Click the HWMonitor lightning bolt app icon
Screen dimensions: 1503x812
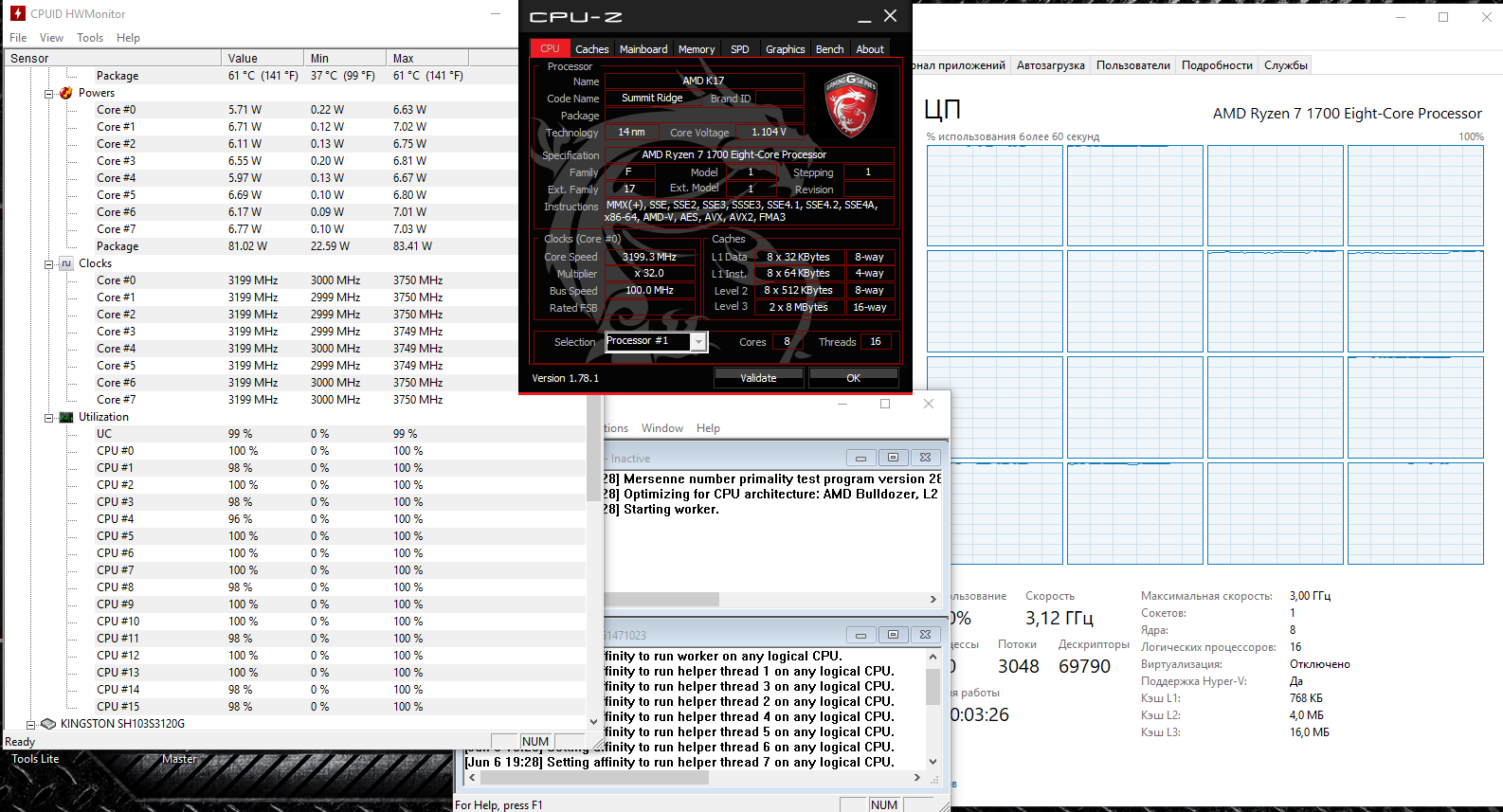17,13
